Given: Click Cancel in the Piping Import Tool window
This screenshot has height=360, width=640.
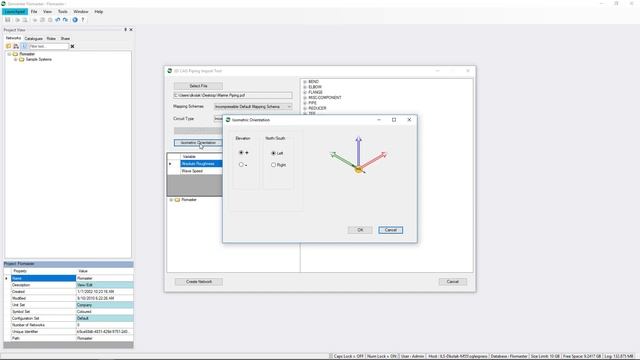Looking at the screenshot, I should (x=453, y=282).
